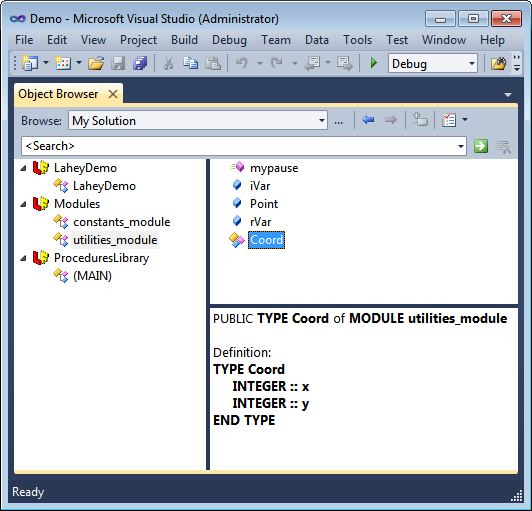Open the Team menu
This screenshot has width=532, height=511.
[x=276, y=40]
